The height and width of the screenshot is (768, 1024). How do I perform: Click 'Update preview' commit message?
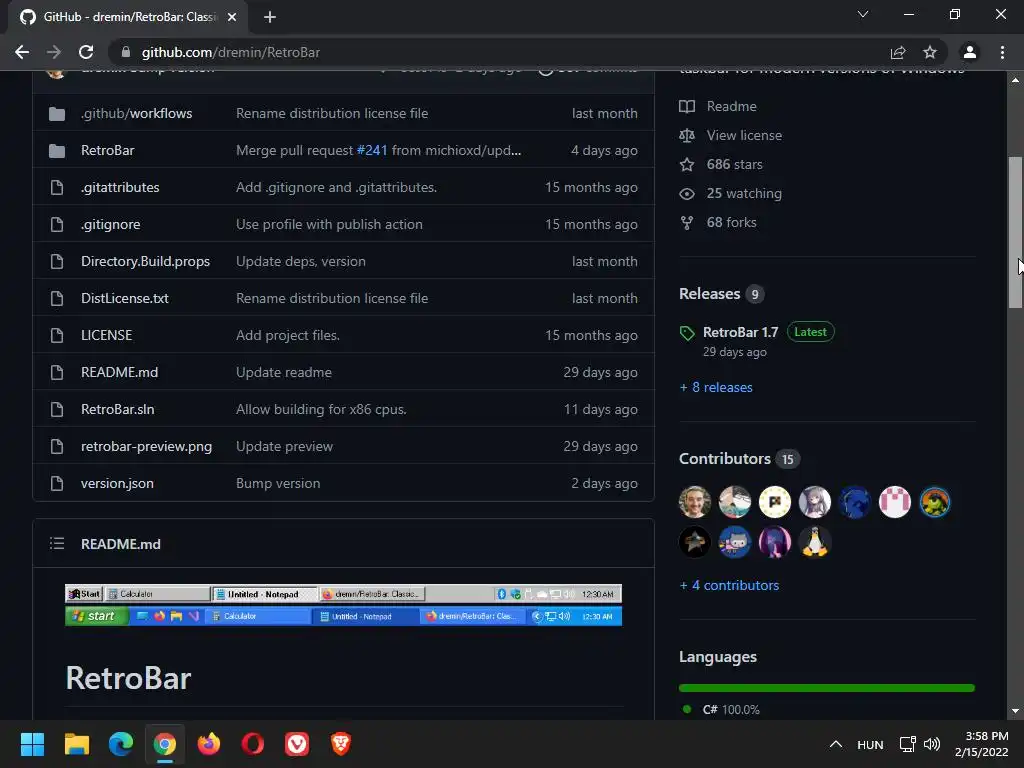point(285,447)
